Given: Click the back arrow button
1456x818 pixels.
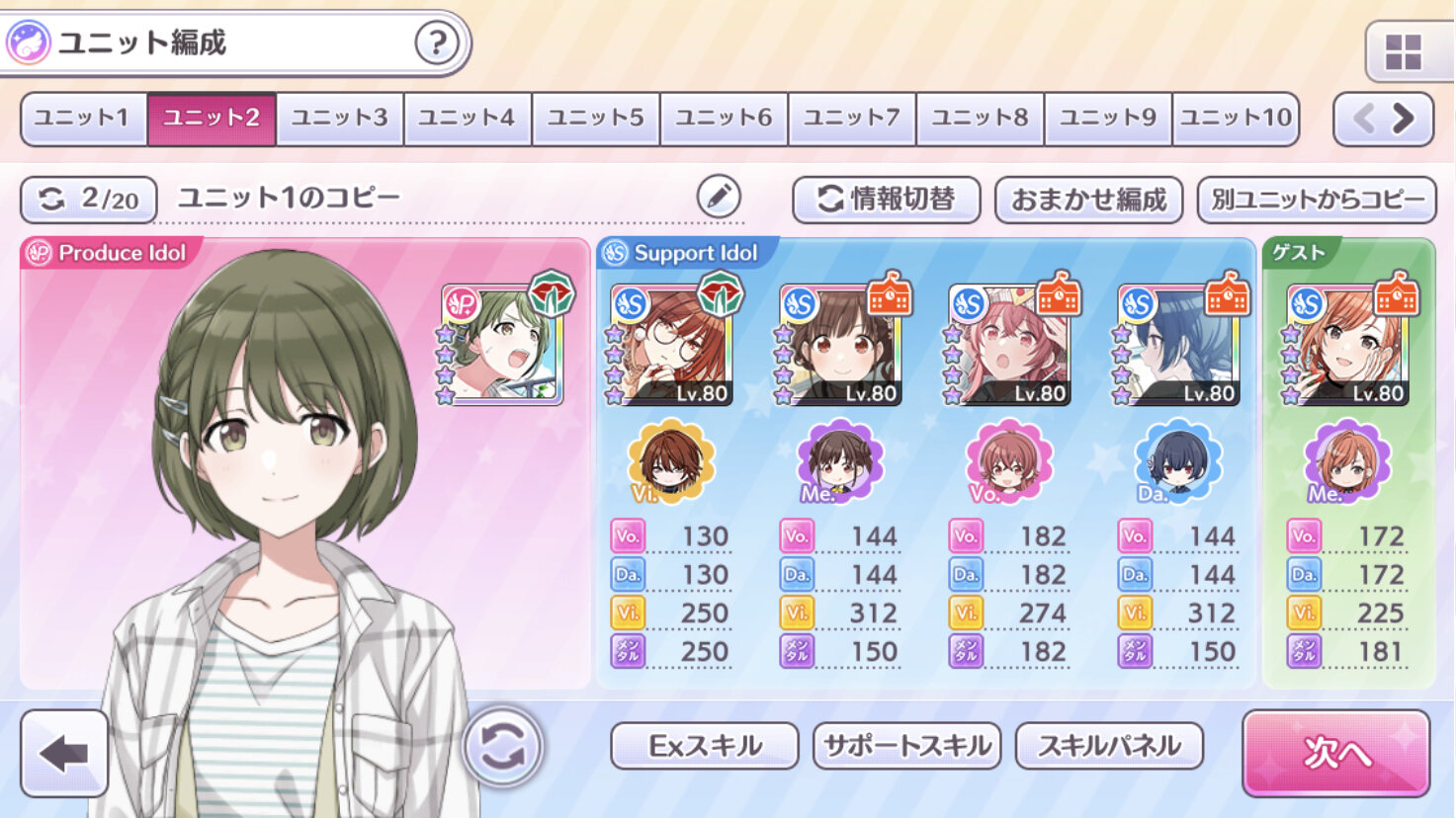Looking at the screenshot, I should [x=64, y=754].
